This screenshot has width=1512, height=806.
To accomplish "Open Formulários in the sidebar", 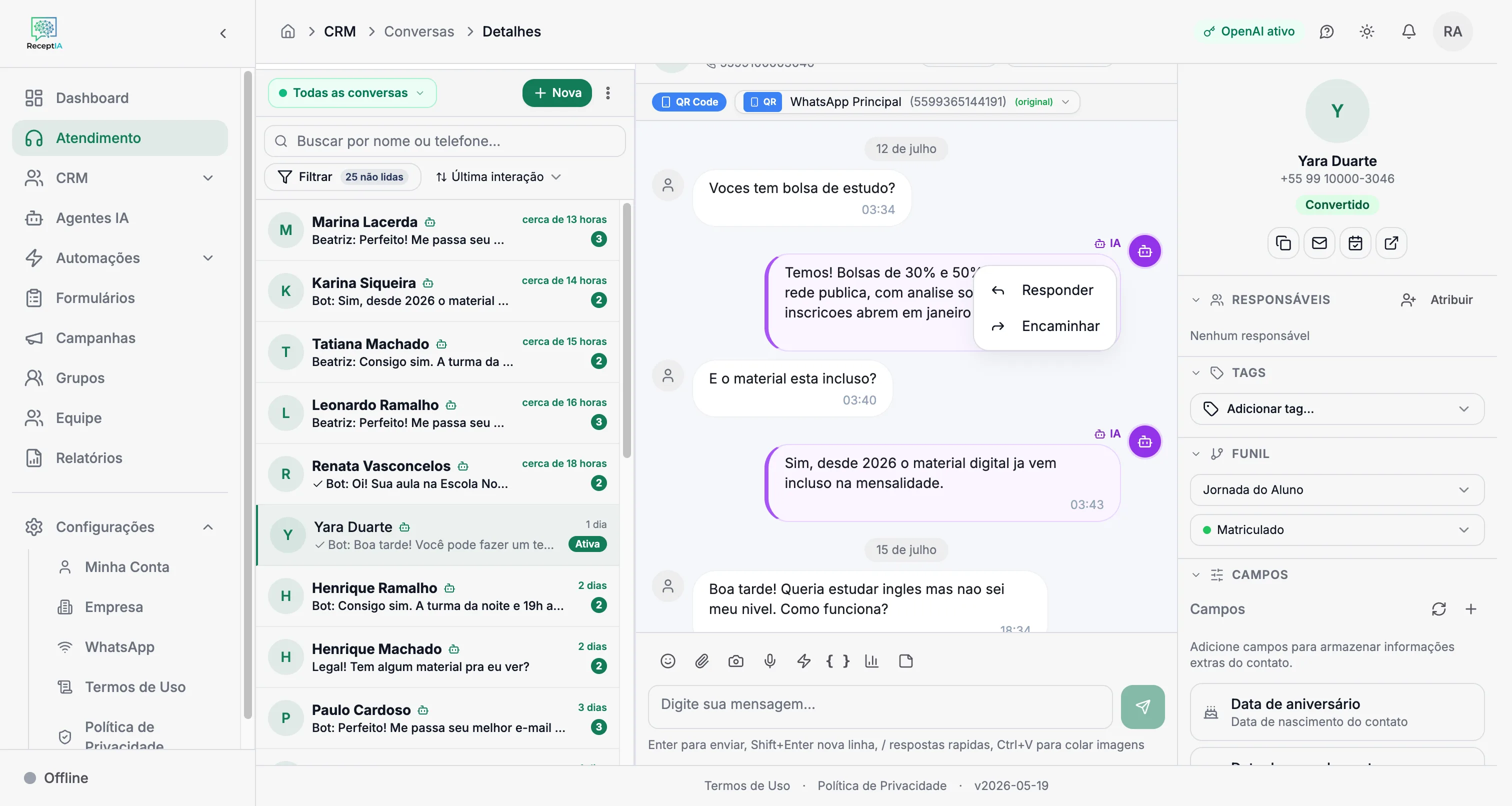I will [119, 298].
